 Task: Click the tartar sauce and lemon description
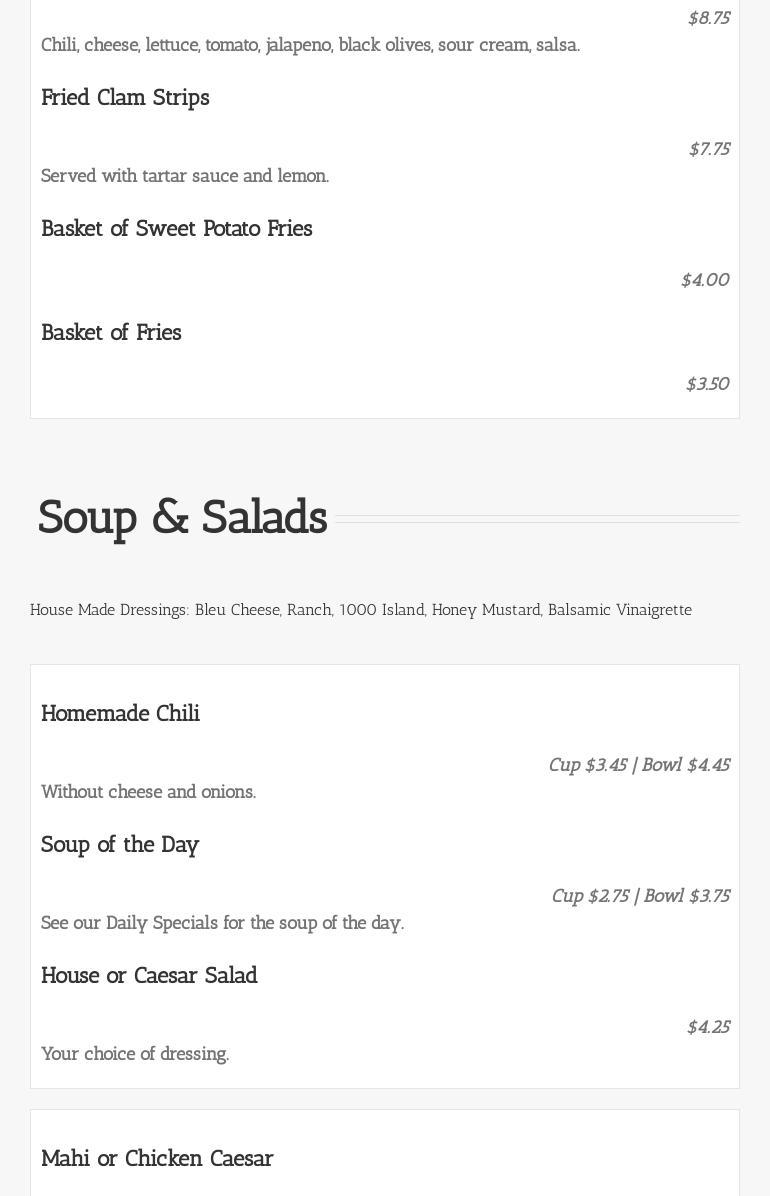click(185, 176)
